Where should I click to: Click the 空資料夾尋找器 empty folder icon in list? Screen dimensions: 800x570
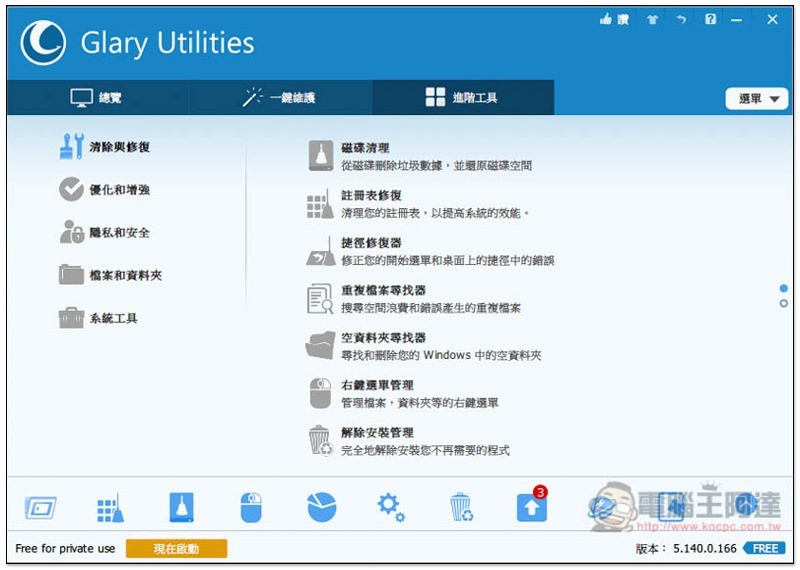(x=320, y=345)
